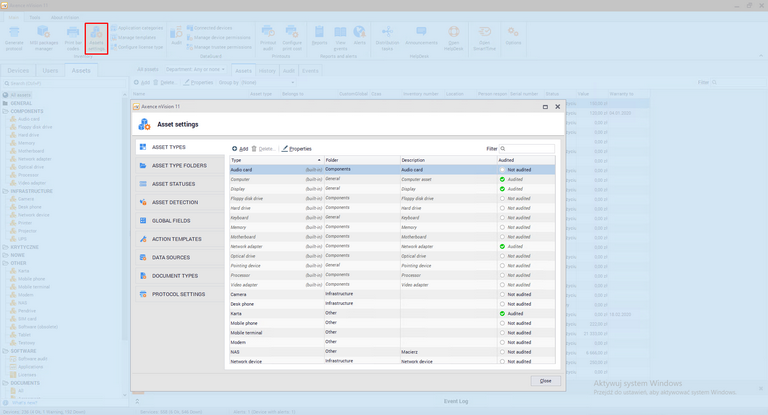
Task: Click the Asset Type Folders folder icon
Action: point(143,165)
